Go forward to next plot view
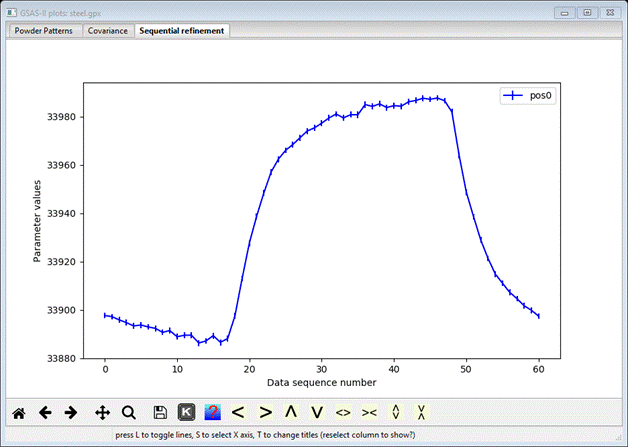 coord(71,411)
